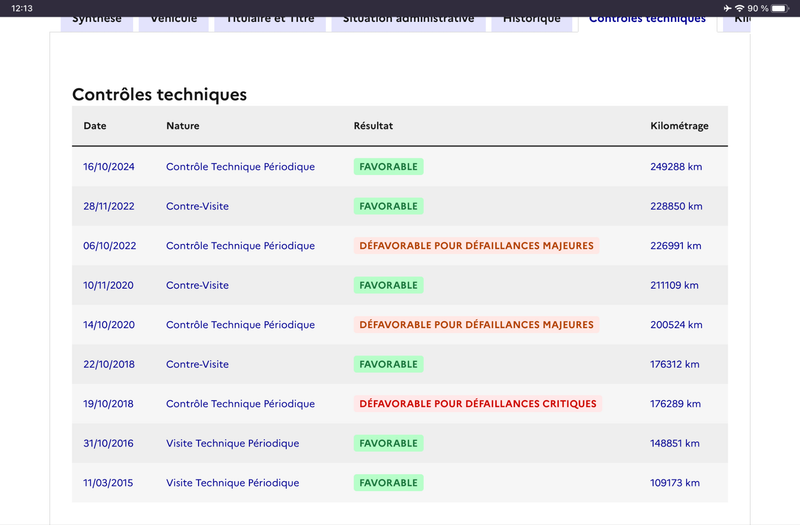The height and width of the screenshot is (525, 800).
Task: Click Contre-Visite on the 22/10/2018 row
Action: [x=197, y=364]
